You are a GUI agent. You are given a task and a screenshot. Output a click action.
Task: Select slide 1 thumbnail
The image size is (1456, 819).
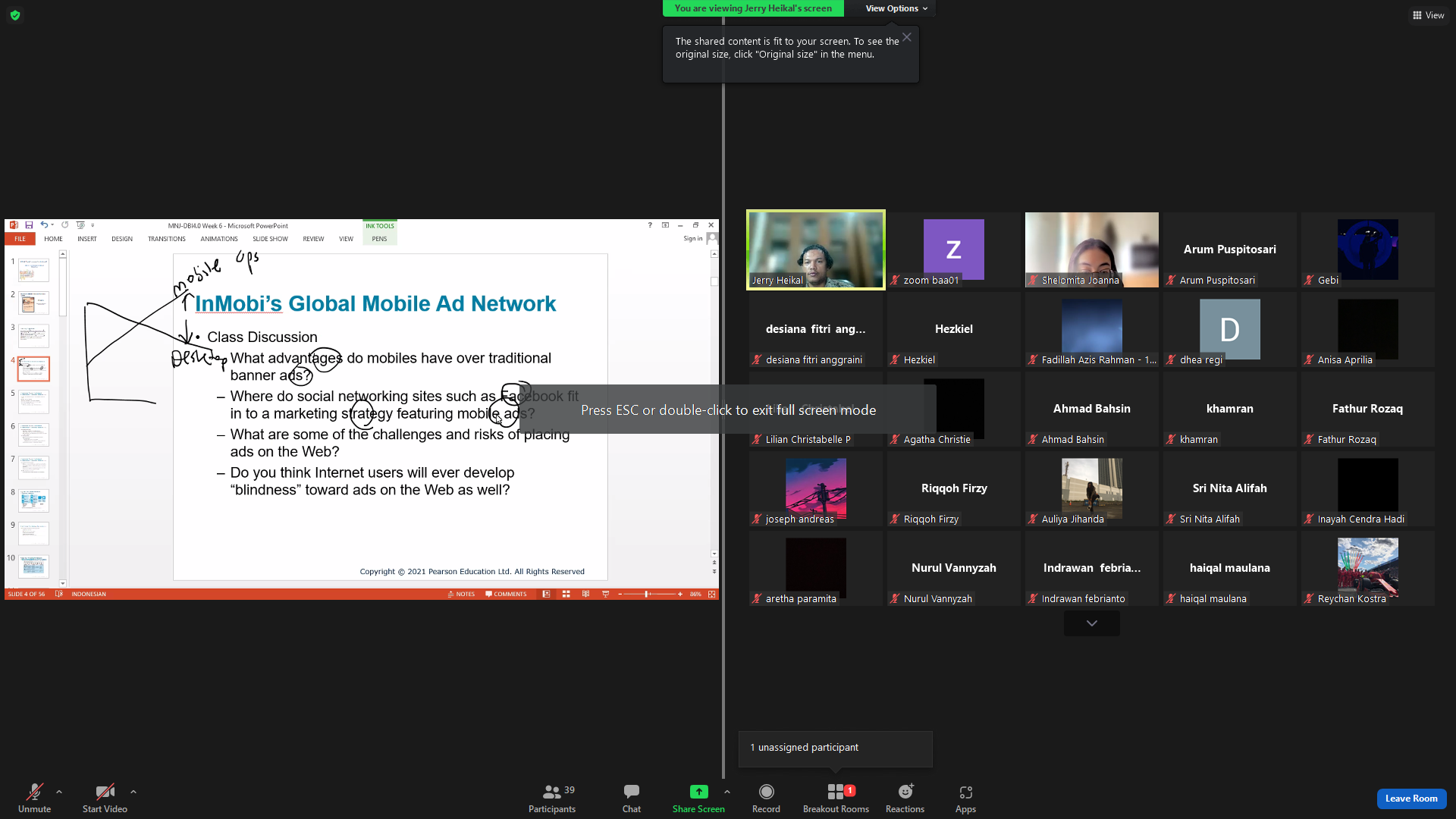[x=33, y=269]
